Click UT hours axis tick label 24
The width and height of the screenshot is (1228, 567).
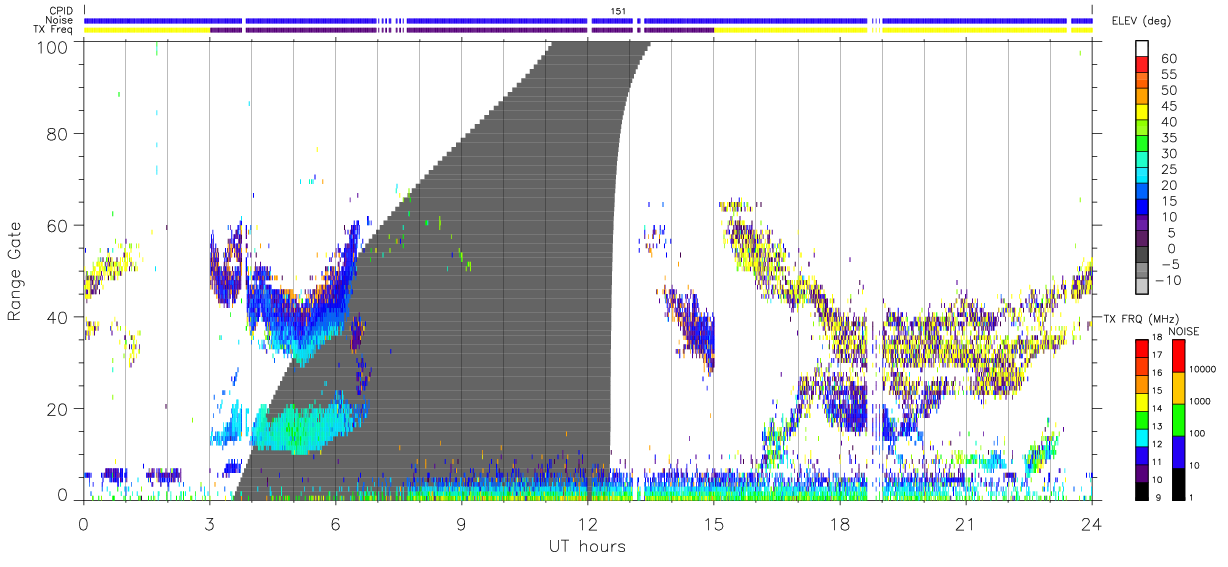(1091, 524)
